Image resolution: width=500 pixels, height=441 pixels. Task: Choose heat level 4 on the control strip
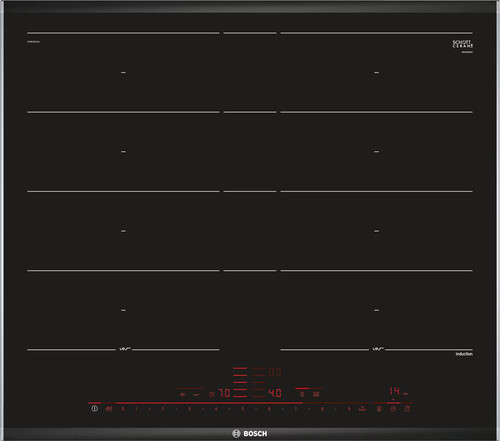pos(216,409)
